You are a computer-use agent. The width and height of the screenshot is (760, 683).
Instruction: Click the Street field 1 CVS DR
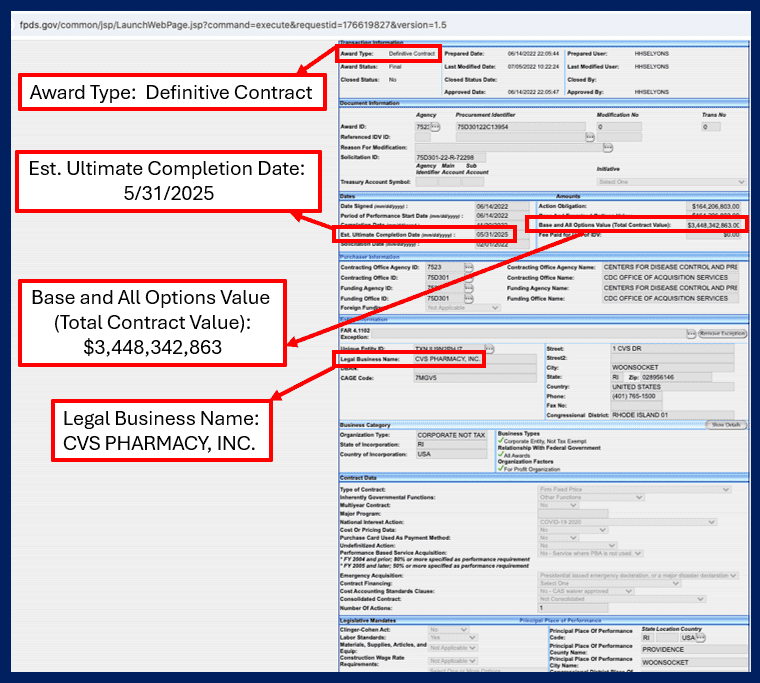point(672,349)
